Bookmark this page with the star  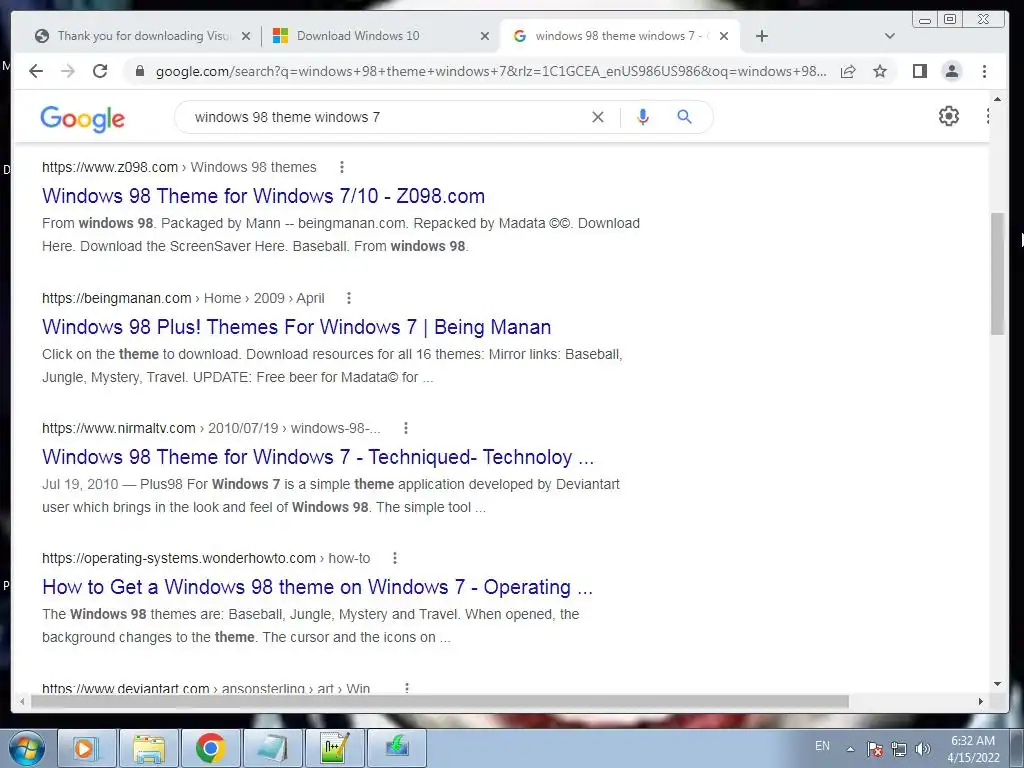pos(880,71)
